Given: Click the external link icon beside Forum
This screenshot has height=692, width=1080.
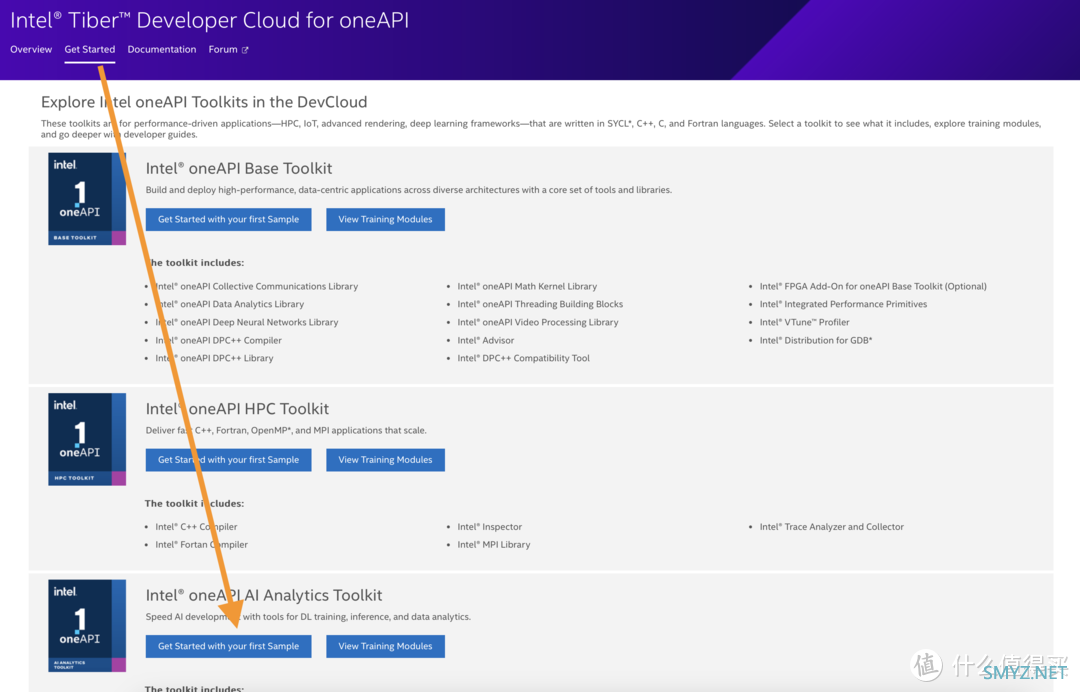Looking at the screenshot, I should click(245, 50).
